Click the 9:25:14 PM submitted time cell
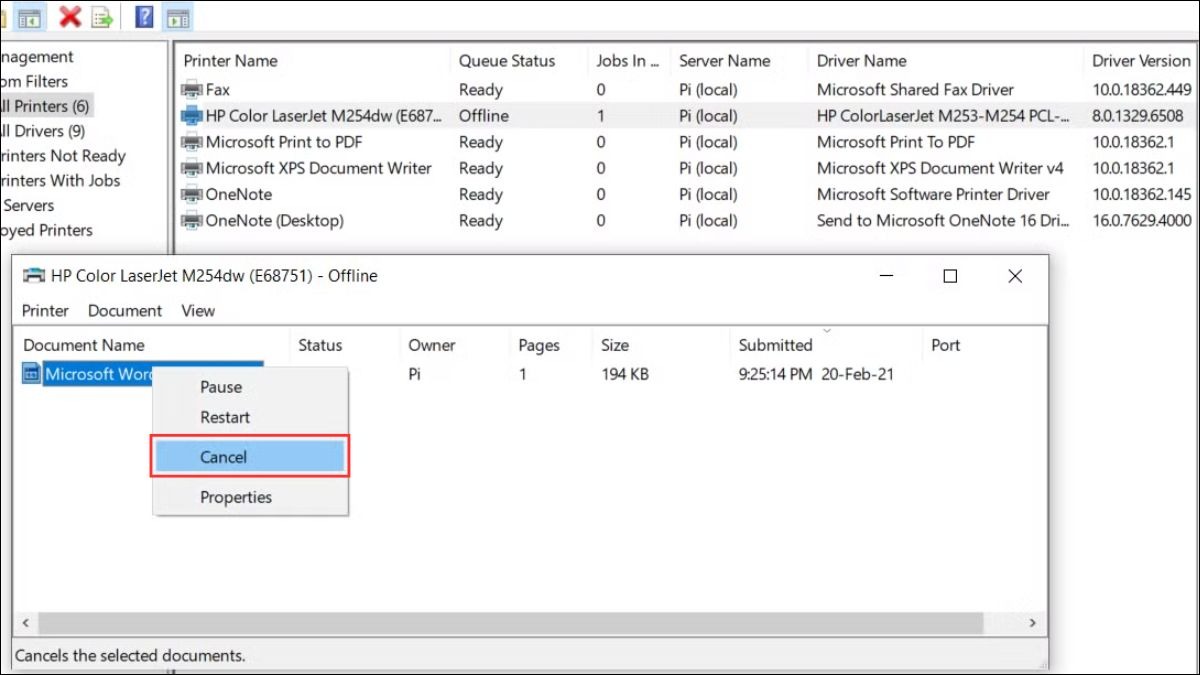Image resolution: width=1200 pixels, height=675 pixels. coord(776,375)
